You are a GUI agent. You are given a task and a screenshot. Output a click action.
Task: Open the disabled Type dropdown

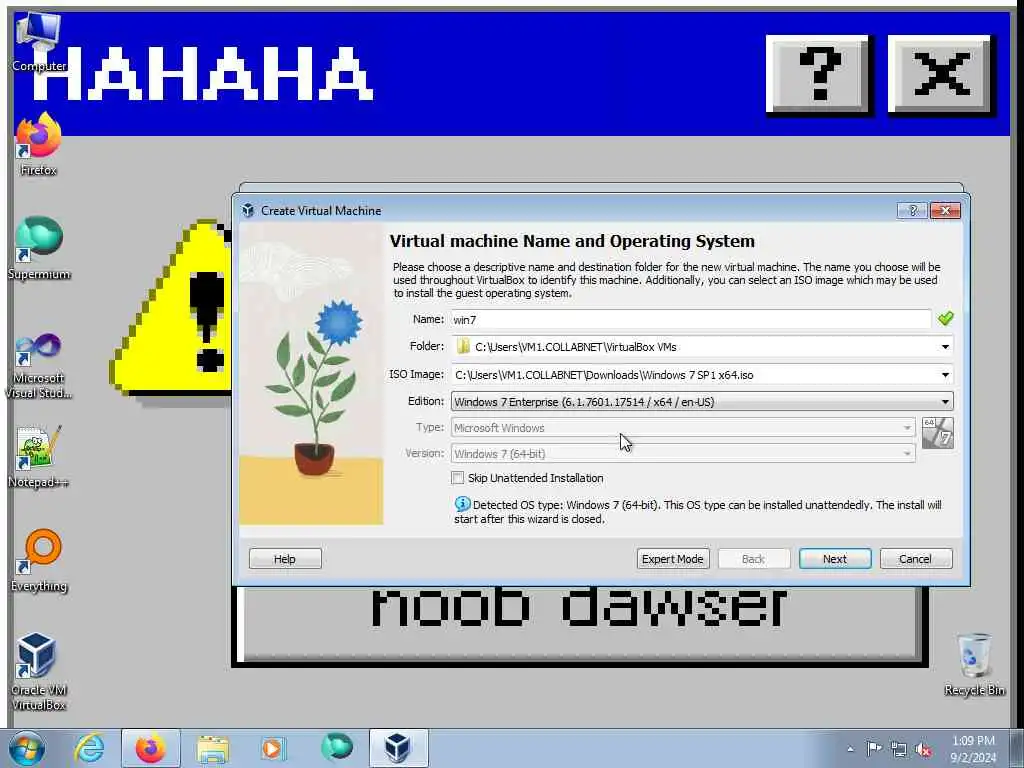coord(683,428)
